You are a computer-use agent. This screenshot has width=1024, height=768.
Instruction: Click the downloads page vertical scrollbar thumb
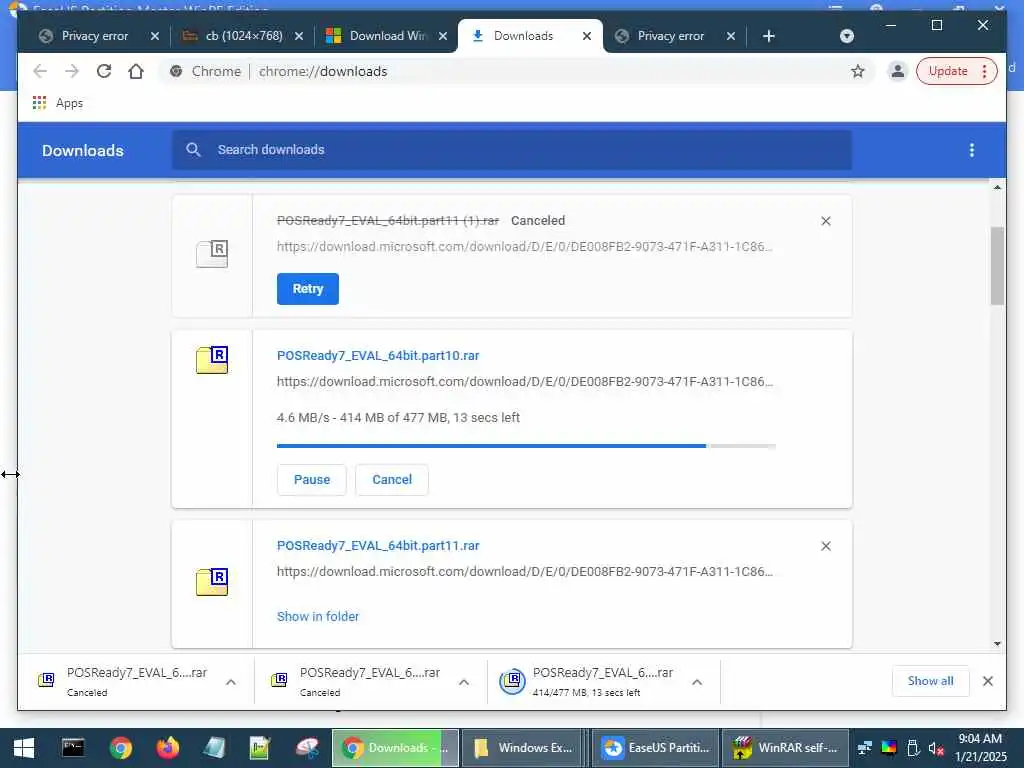point(997,266)
